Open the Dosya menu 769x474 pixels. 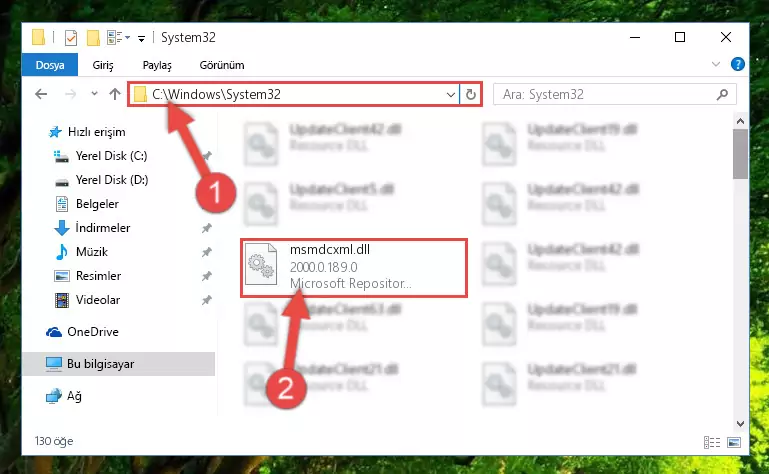[50, 65]
